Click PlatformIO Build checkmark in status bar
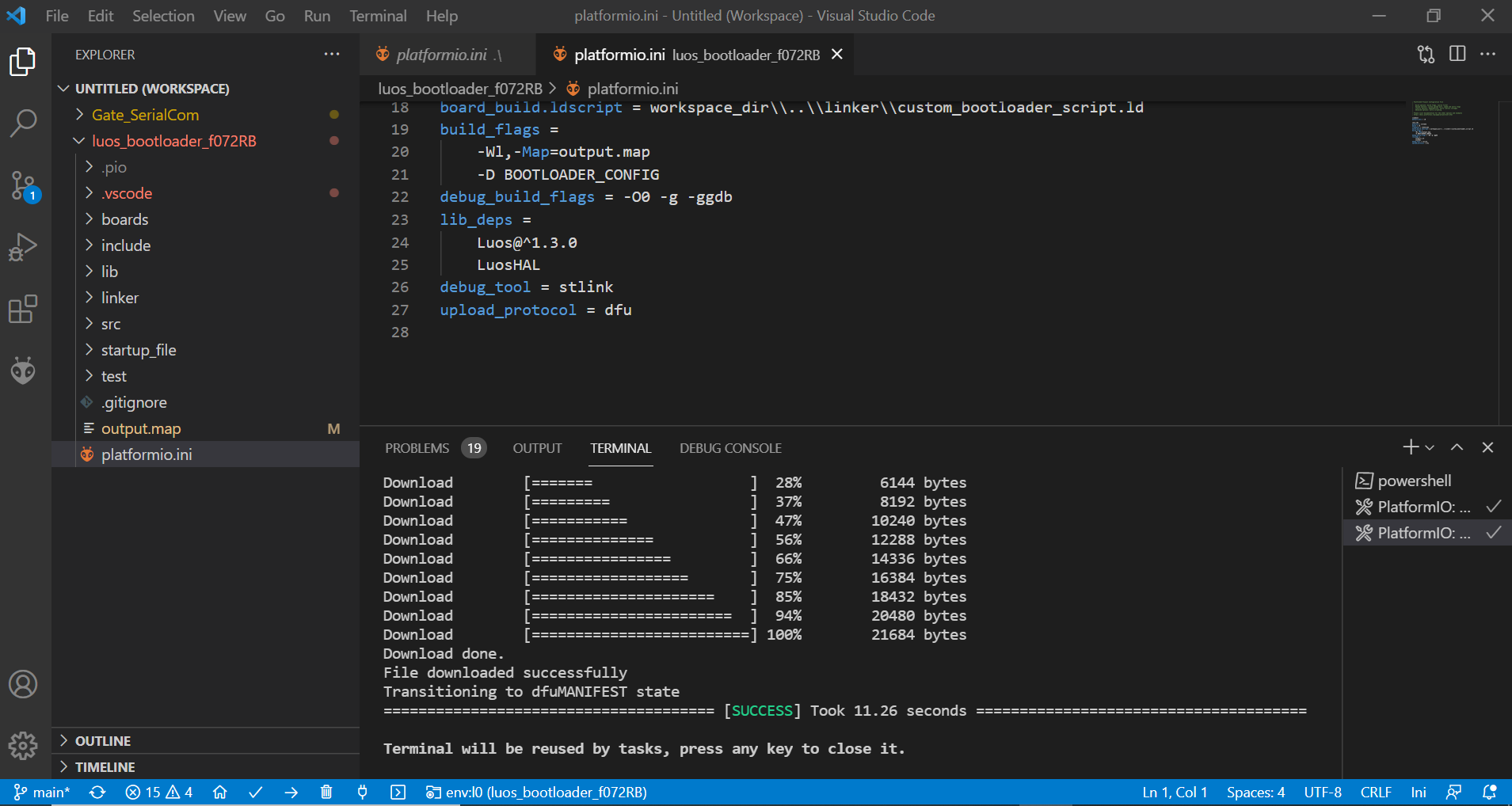Image resolution: width=1512 pixels, height=806 pixels. click(255, 792)
